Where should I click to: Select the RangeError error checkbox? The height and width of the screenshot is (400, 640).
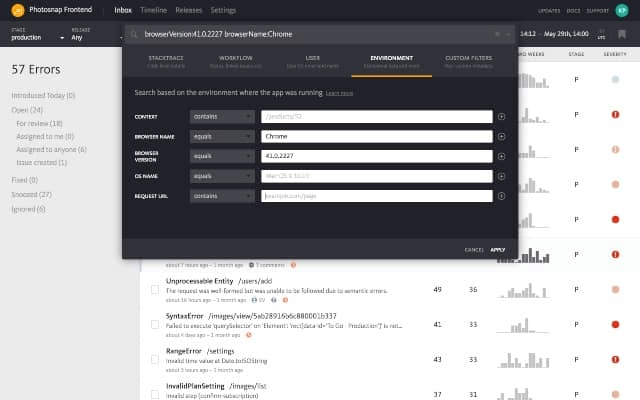click(155, 360)
